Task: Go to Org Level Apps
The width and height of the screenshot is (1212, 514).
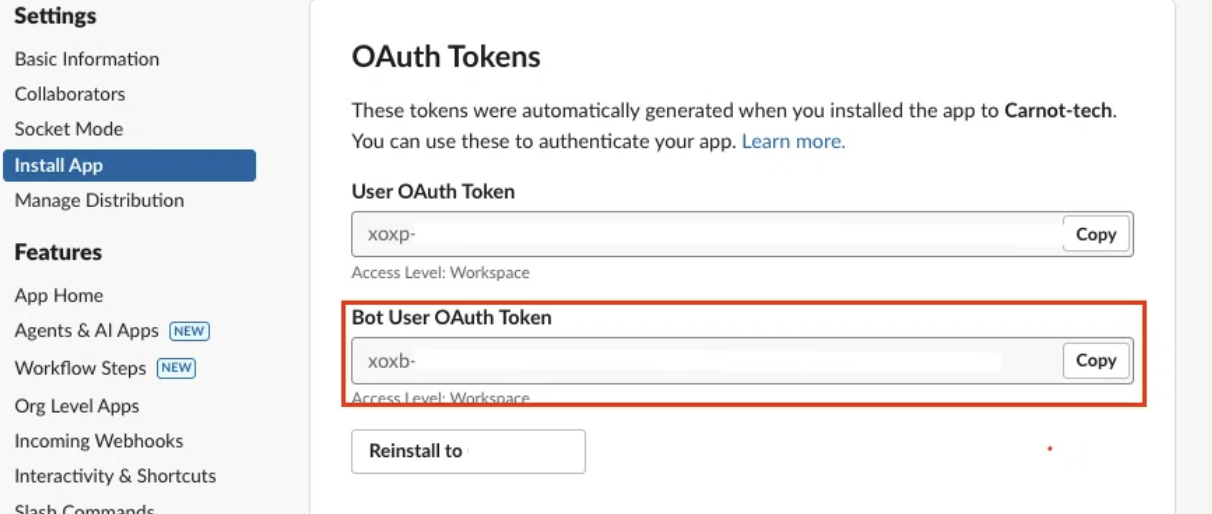Action: (77, 406)
